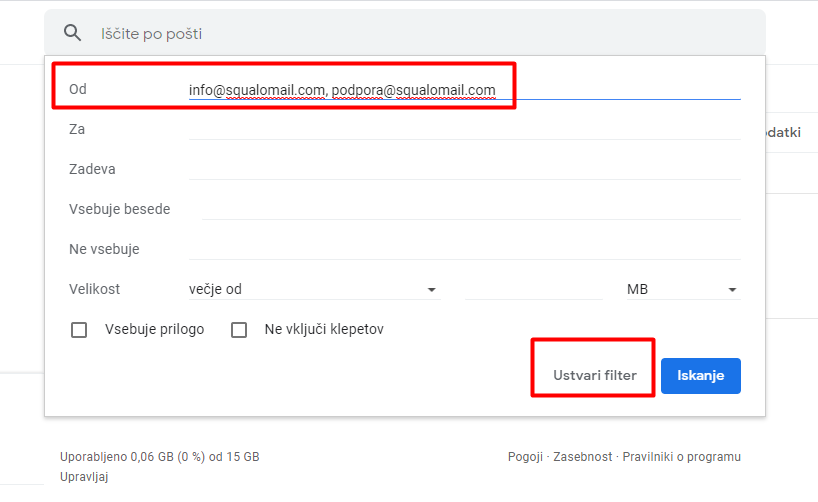Click the 'Zadeva' subject field

click(x=464, y=169)
